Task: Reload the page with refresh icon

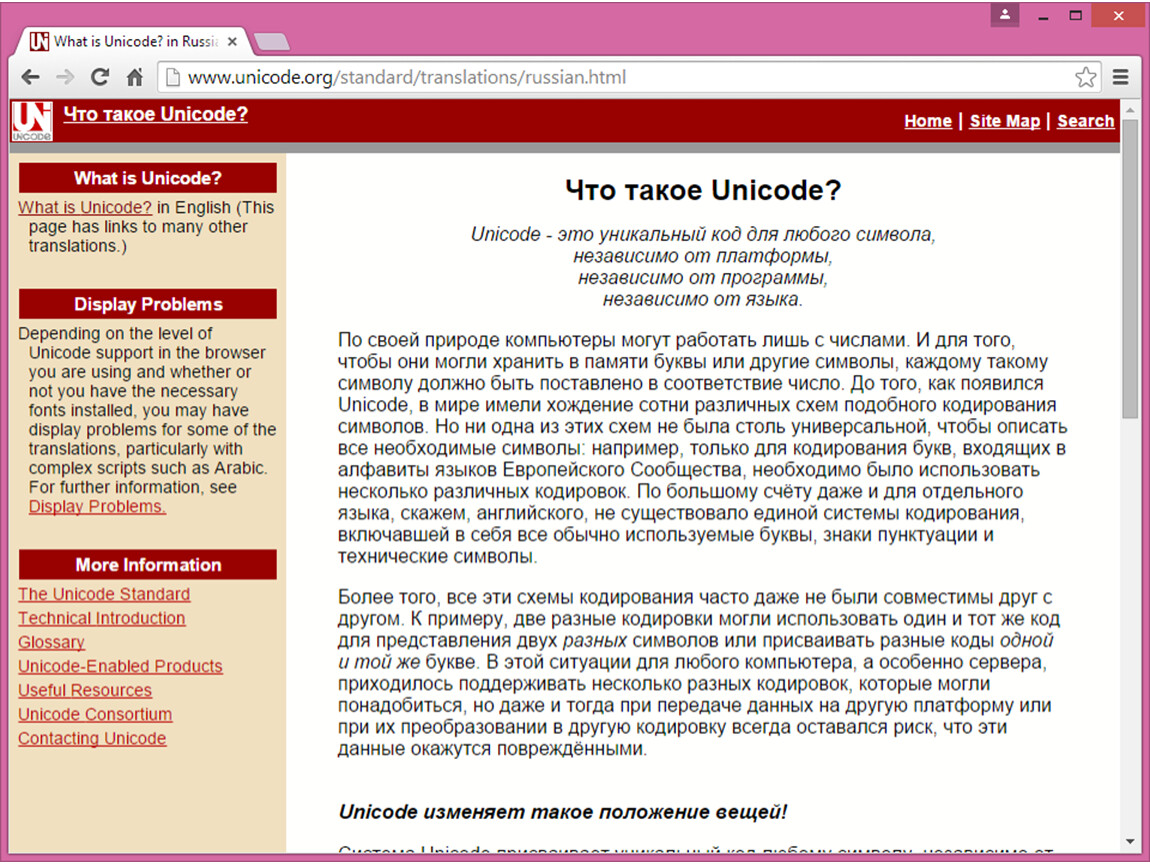Action: (x=99, y=77)
